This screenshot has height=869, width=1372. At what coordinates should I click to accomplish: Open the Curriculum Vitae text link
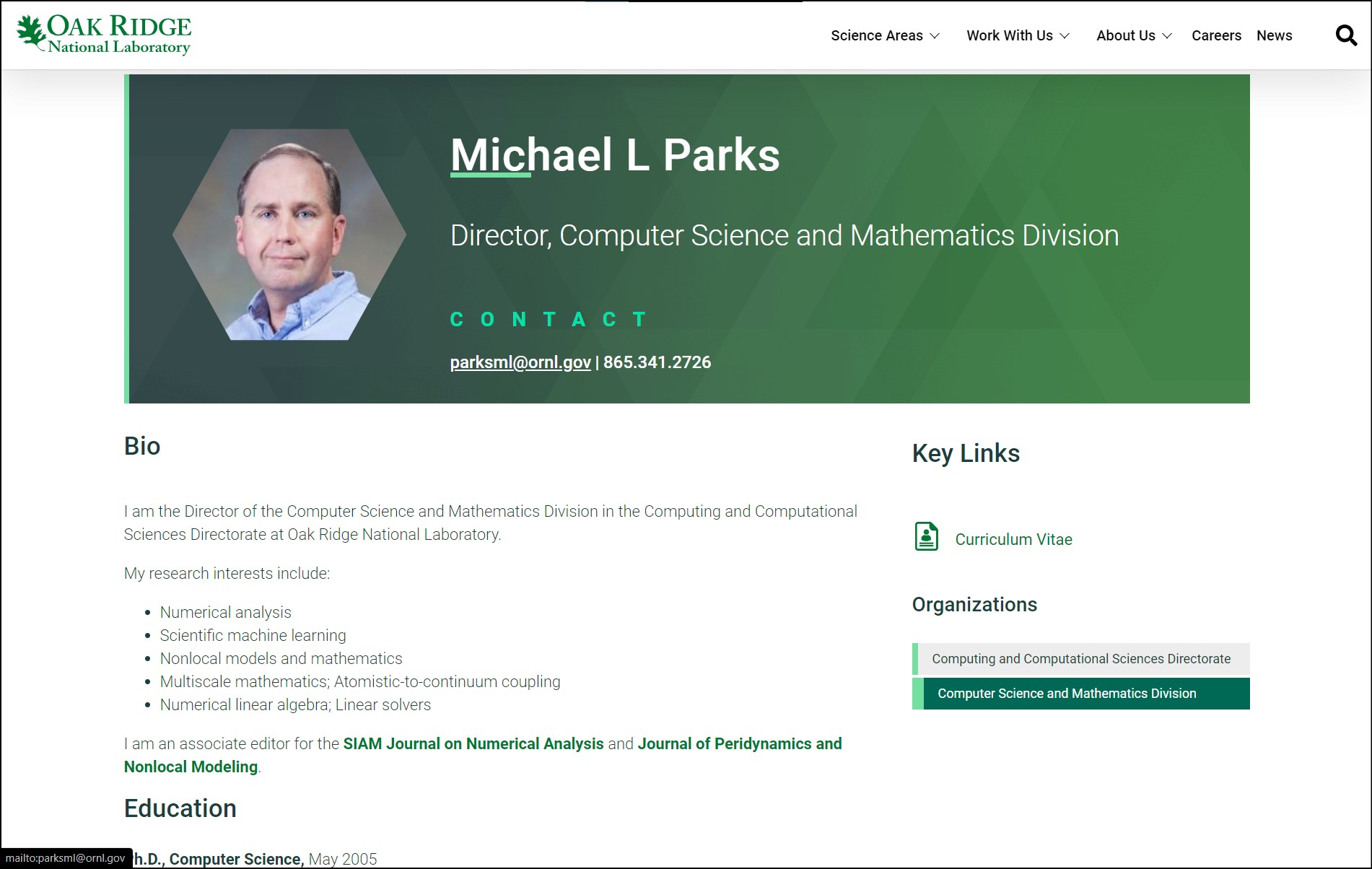pos(1013,539)
